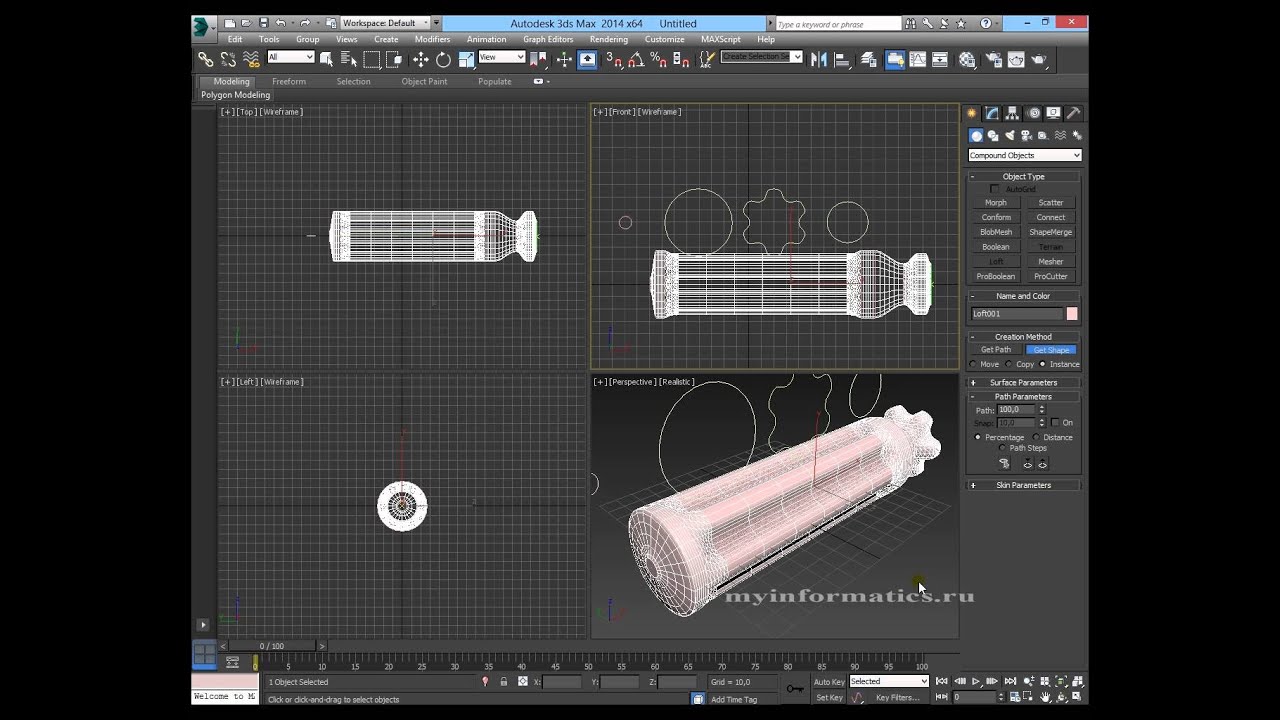Switch to Hierarchy command panel tab

pyautogui.click(x=1012, y=113)
